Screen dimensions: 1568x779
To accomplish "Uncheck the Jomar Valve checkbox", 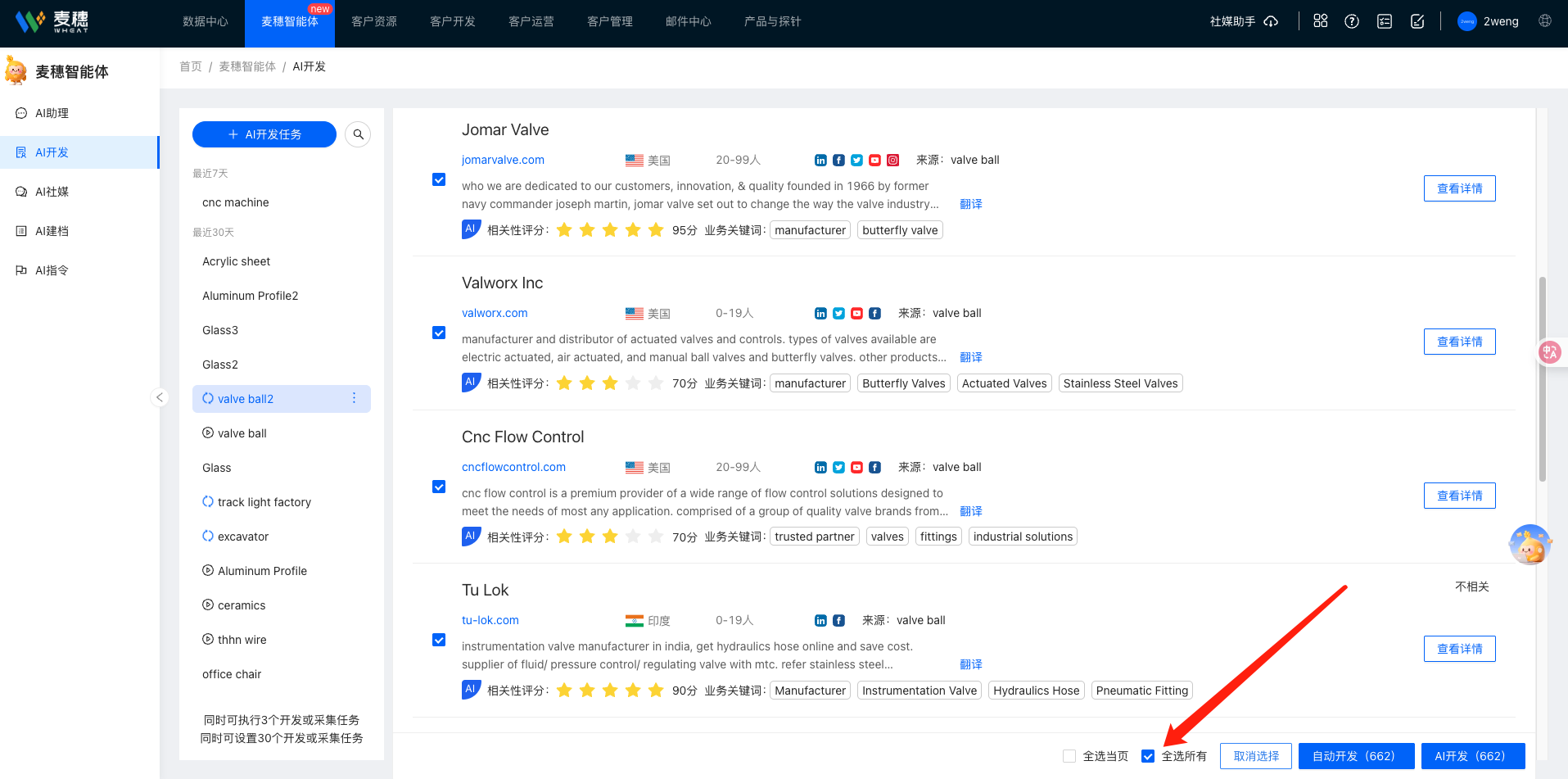I will [439, 179].
